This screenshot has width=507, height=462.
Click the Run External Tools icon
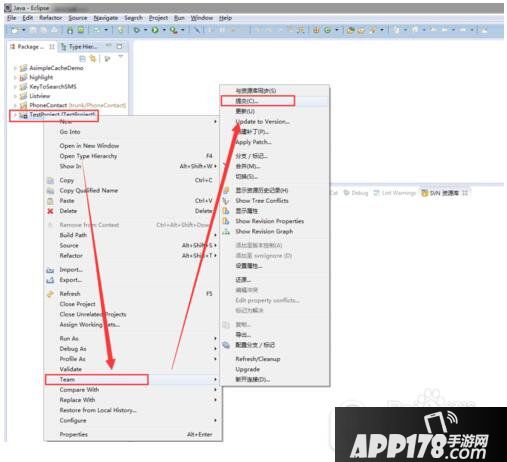tap(174, 30)
